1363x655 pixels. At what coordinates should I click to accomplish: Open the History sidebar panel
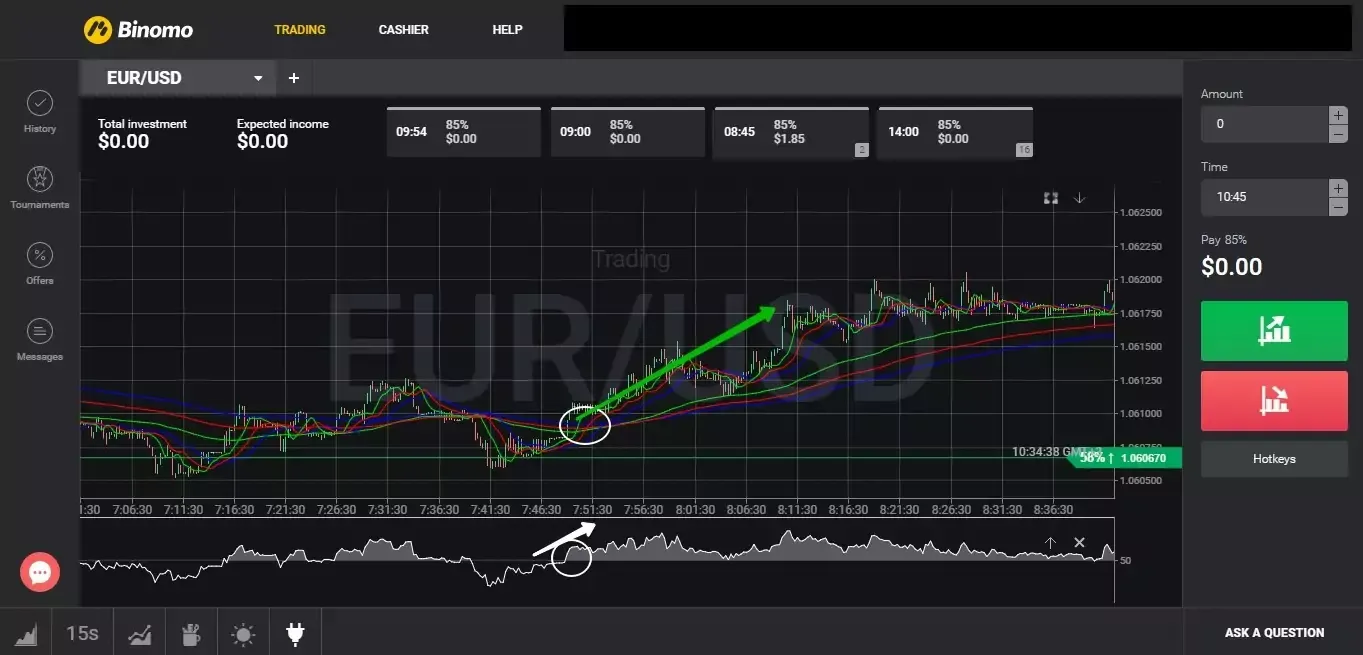40,112
